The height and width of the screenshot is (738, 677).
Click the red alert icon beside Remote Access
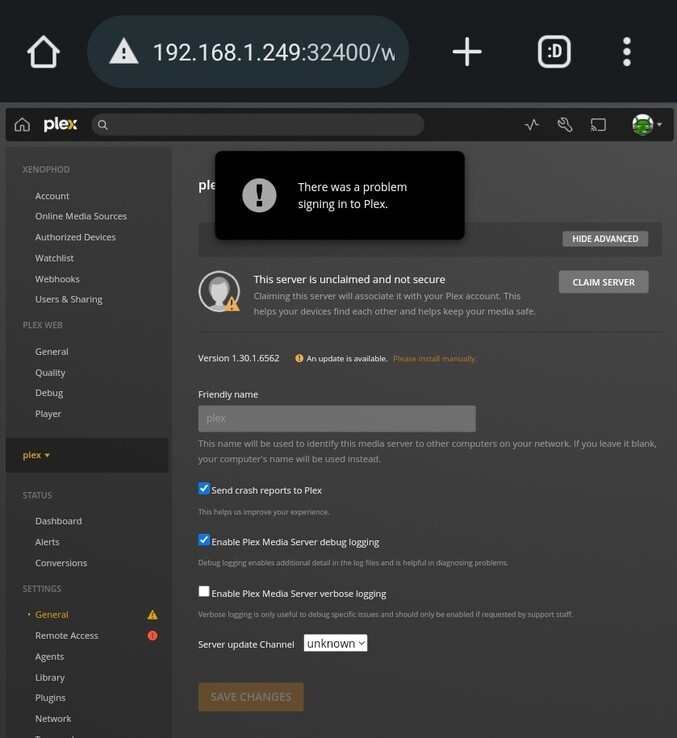pyautogui.click(x=153, y=635)
